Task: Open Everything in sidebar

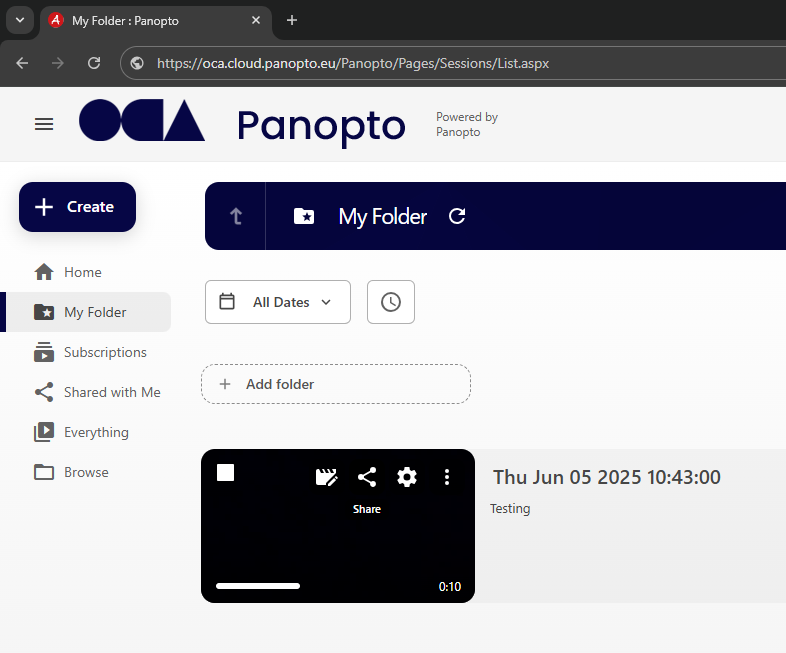Action: point(81,432)
